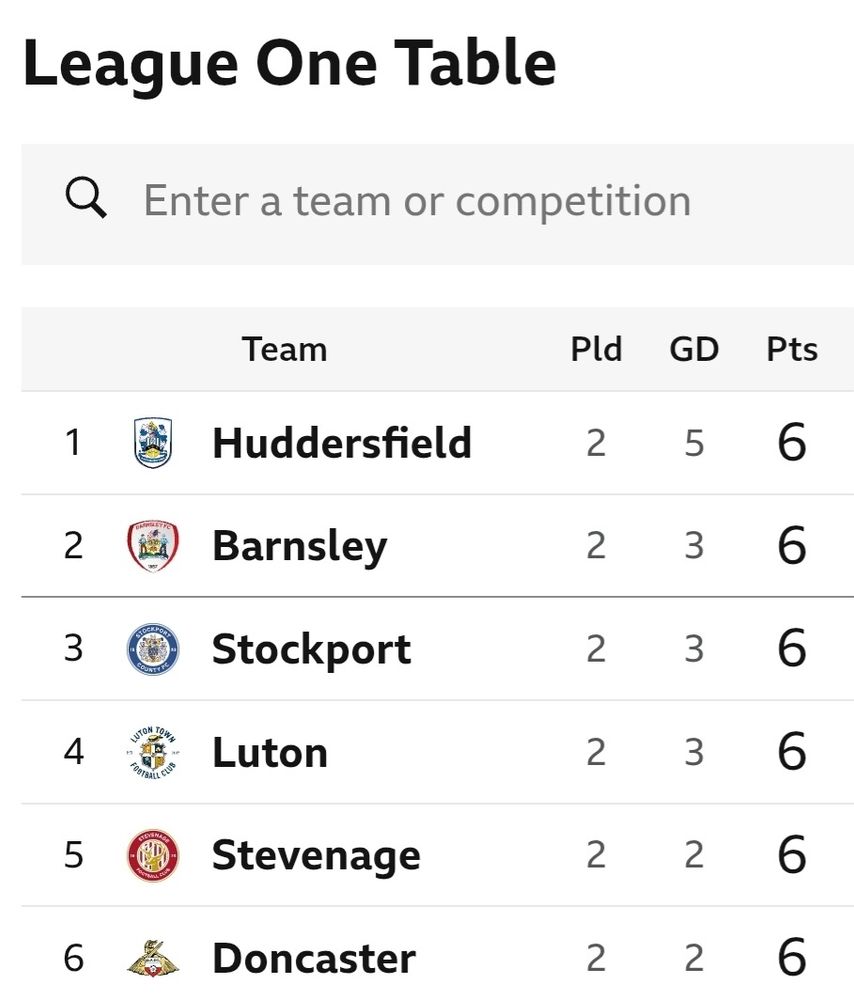This screenshot has width=854, height=1000.
Task: Click the Pld column header
Action: point(596,349)
